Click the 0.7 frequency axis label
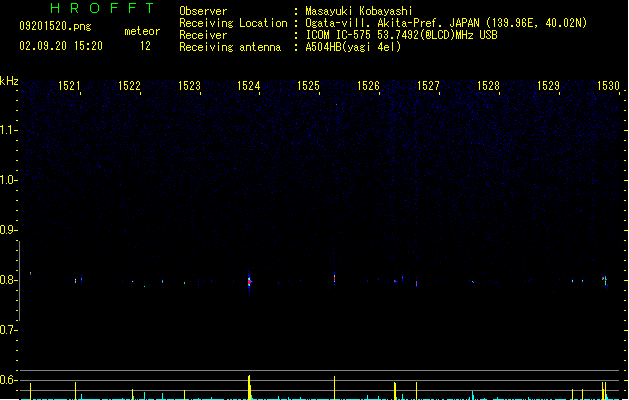 coord(8,330)
